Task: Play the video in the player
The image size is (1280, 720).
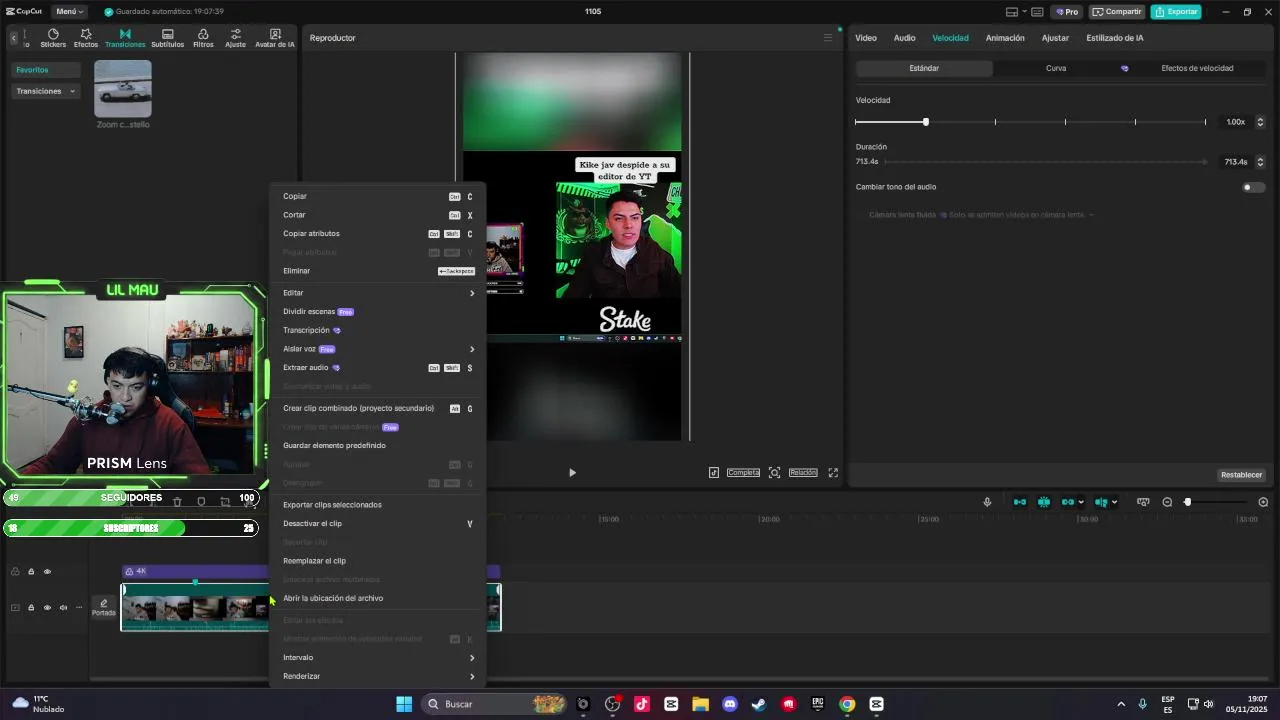Action: coord(572,472)
